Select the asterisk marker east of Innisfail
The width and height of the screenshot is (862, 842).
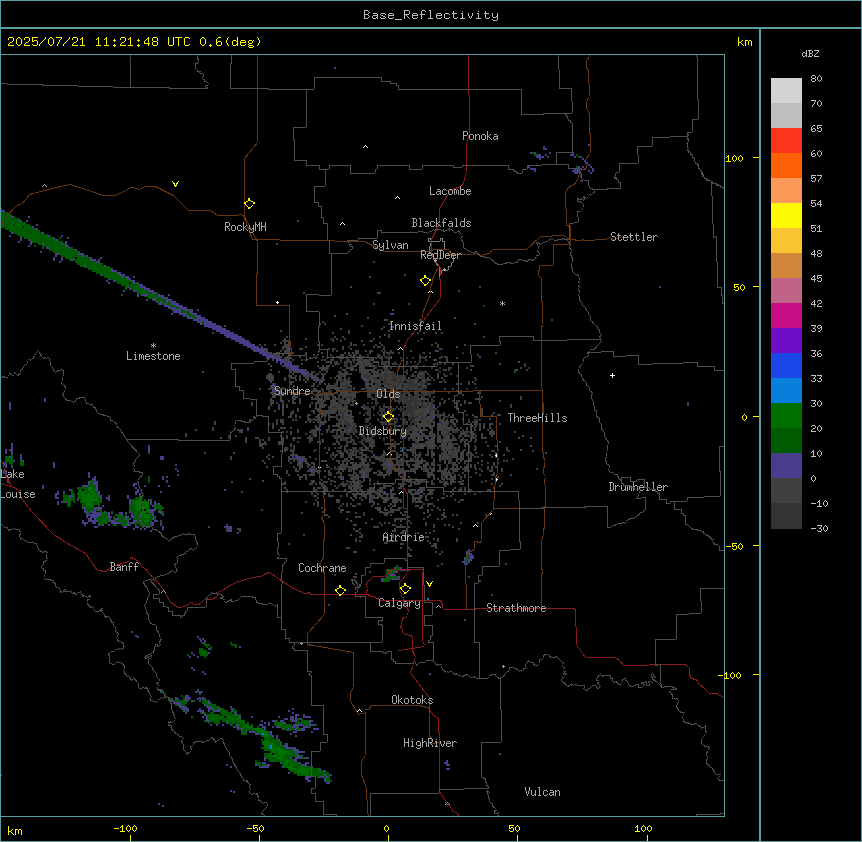(x=502, y=303)
